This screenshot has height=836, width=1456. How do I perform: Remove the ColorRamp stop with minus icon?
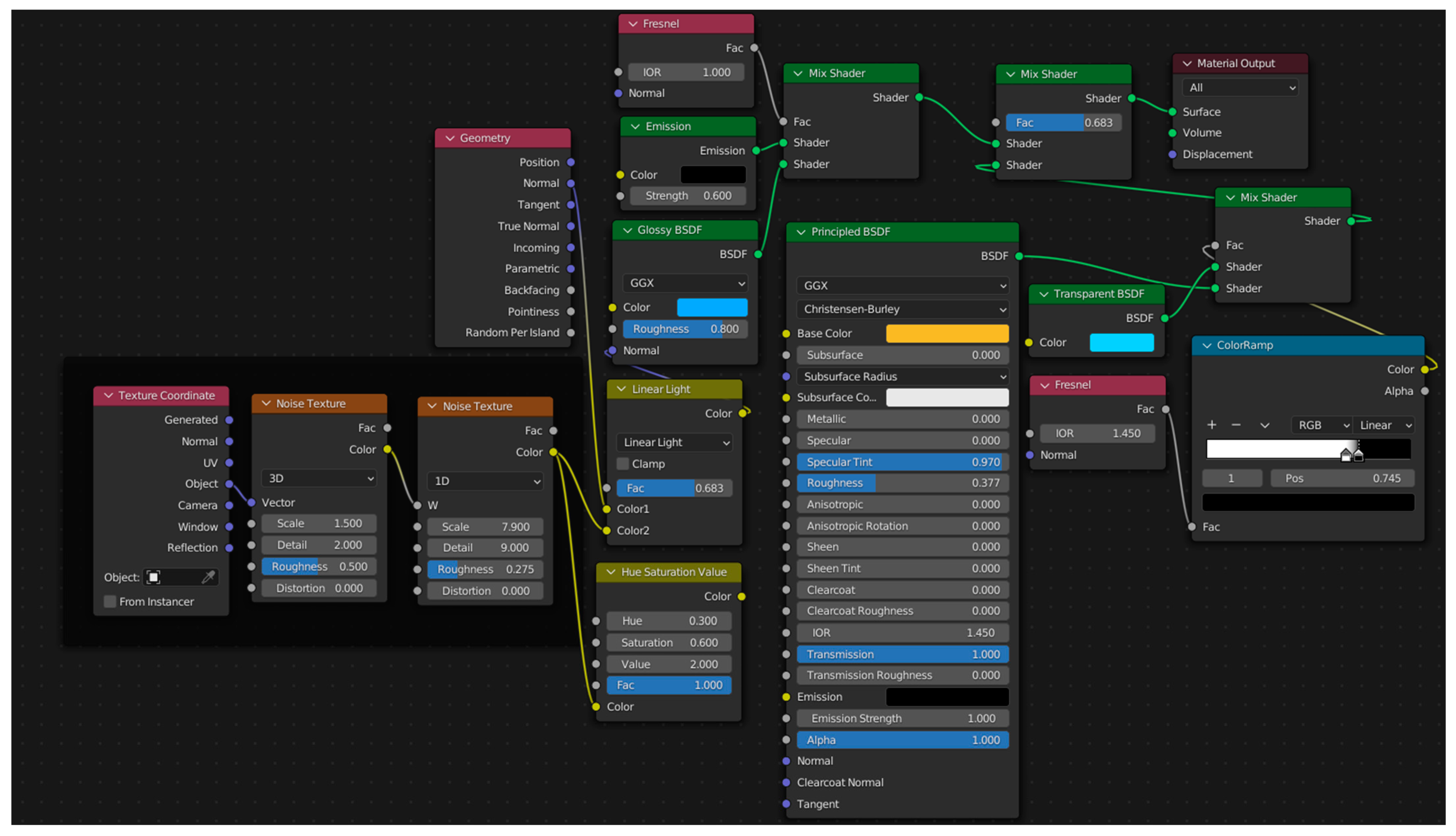coord(1237,425)
